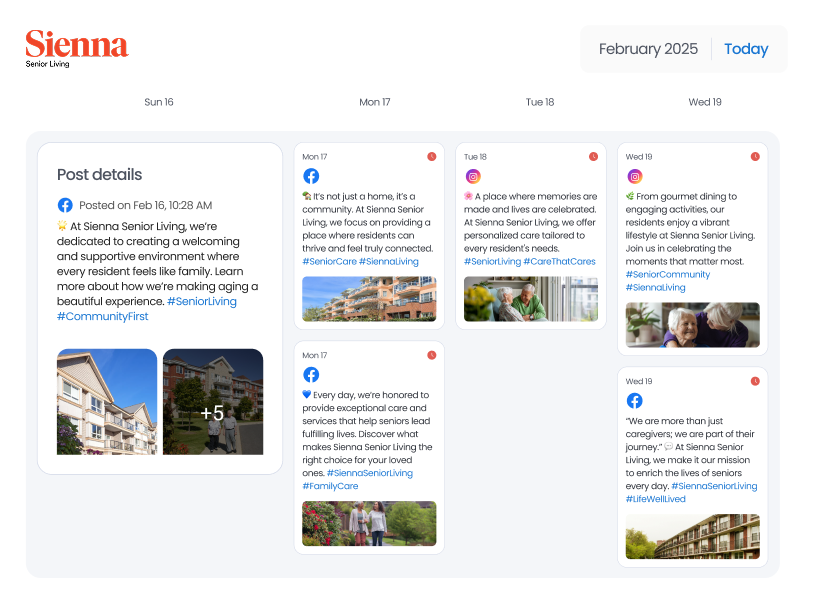This screenshot has width=813, height=602.
Task: Open #SeniorLiving hashtag in Post details
Action: (202, 301)
